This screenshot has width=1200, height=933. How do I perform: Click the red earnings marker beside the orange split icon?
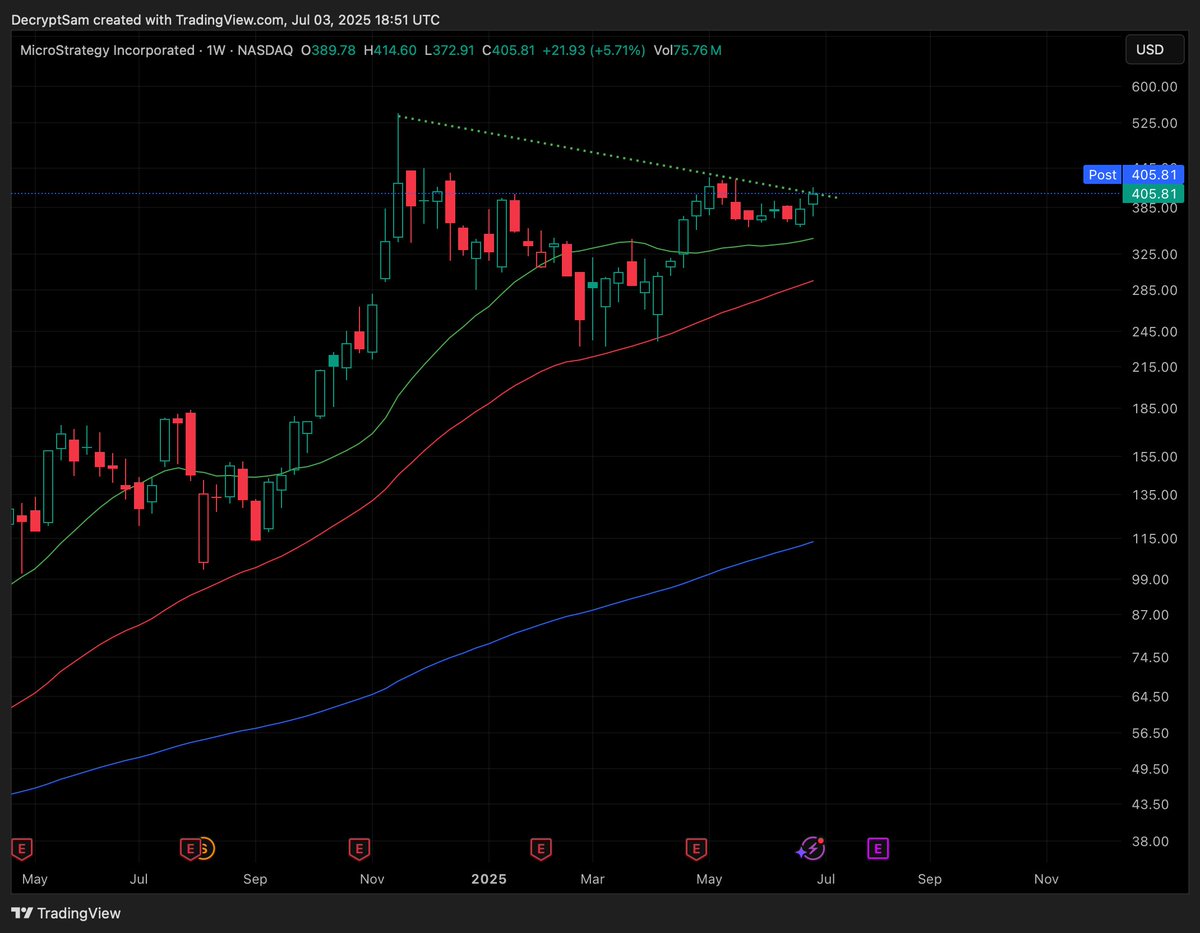pyautogui.click(x=189, y=849)
